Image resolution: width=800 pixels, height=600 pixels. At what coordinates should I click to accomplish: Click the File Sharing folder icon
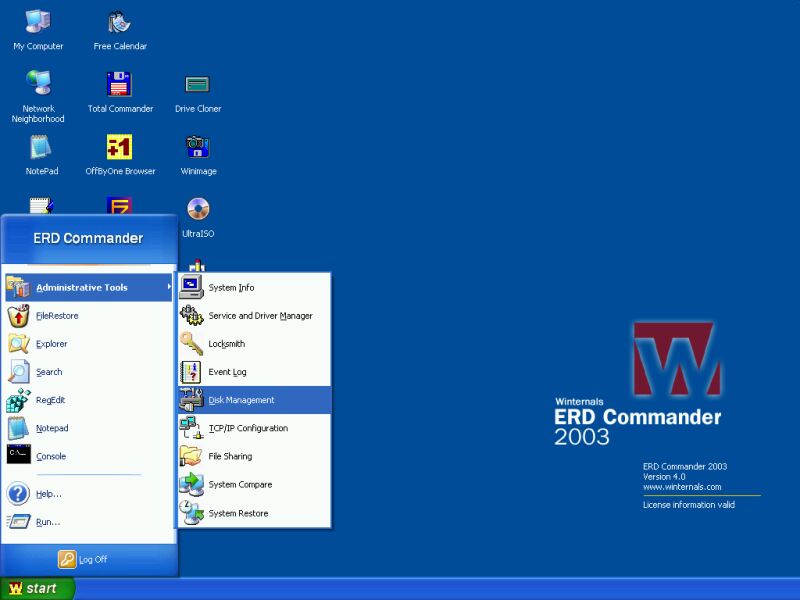click(x=191, y=456)
